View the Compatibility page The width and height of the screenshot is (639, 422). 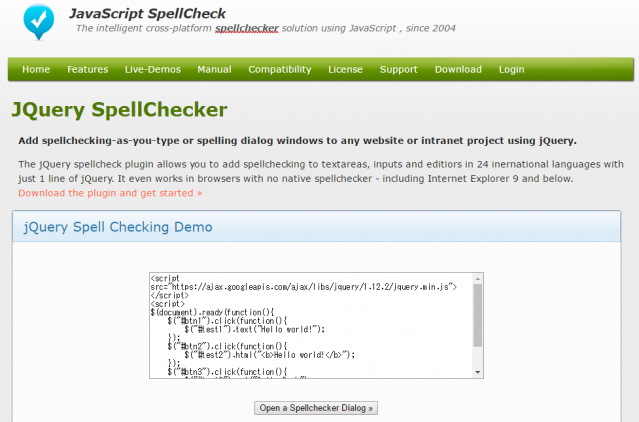(x=280, y=70)
